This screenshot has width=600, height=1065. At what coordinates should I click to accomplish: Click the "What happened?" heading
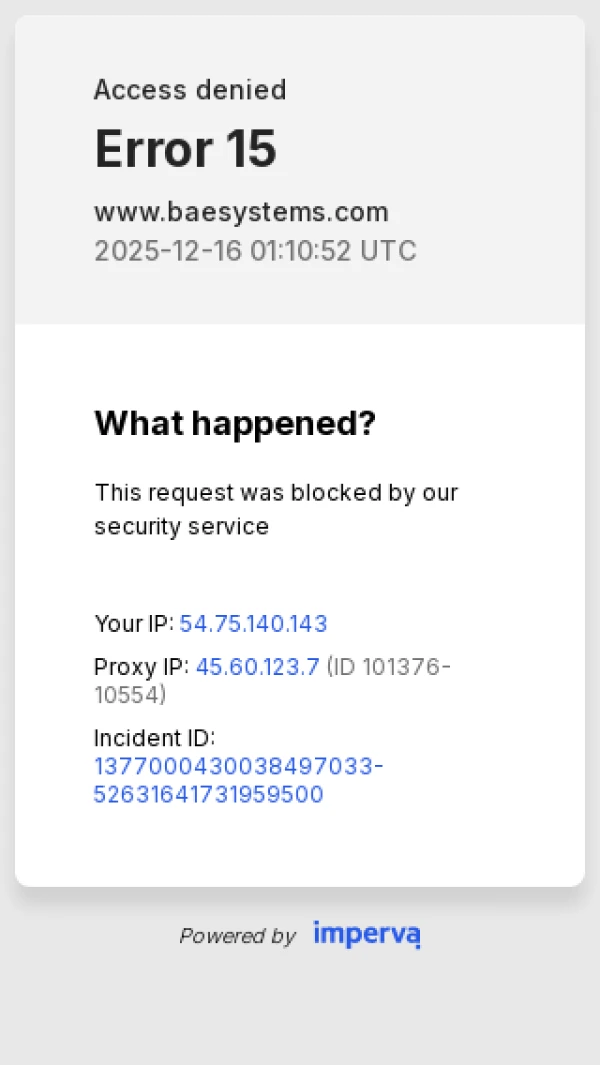coord(235,423)
